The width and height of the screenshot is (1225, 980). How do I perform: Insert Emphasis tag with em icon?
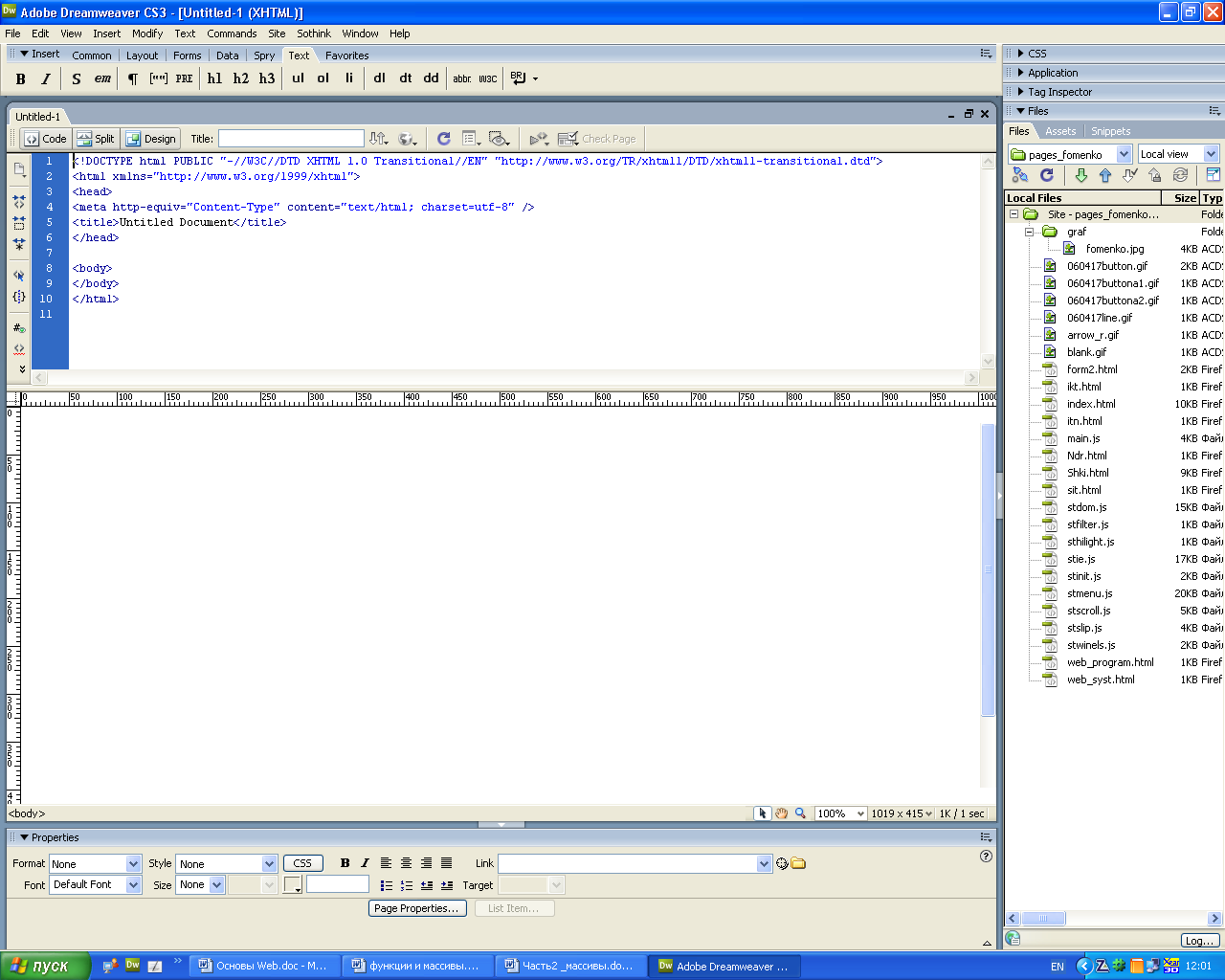102,78
